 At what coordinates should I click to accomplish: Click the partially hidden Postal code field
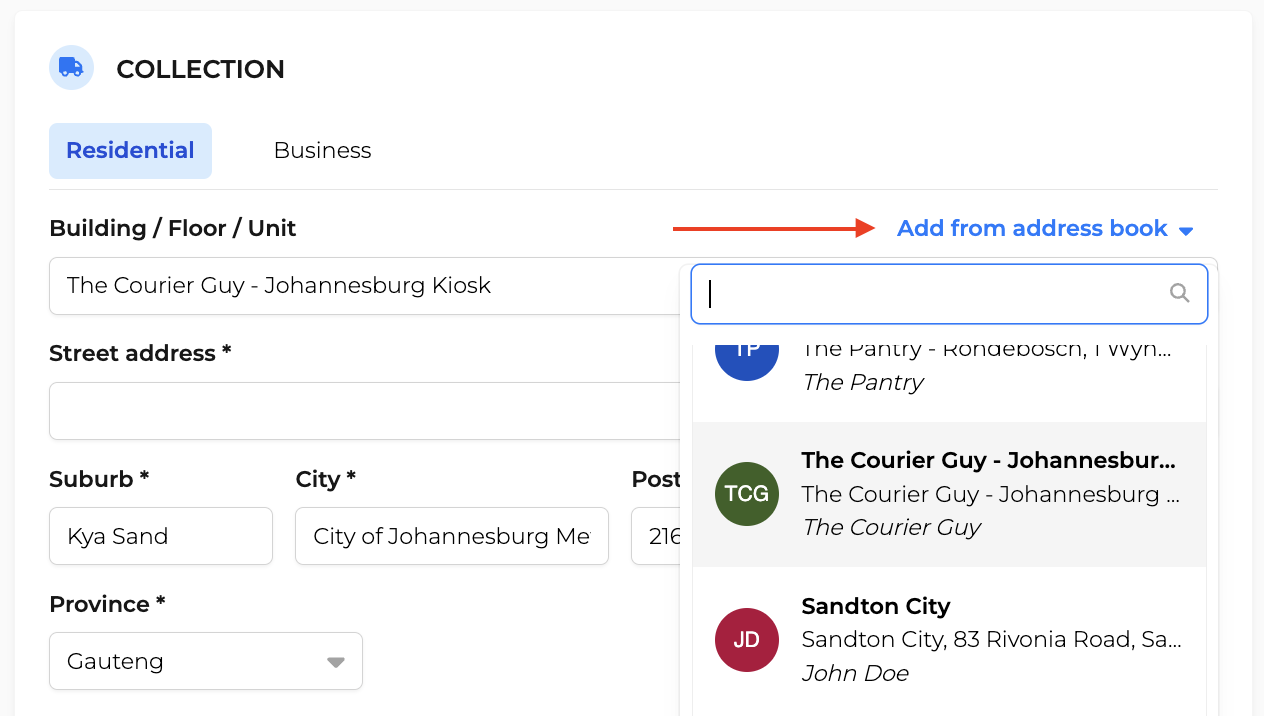(656, 536)
